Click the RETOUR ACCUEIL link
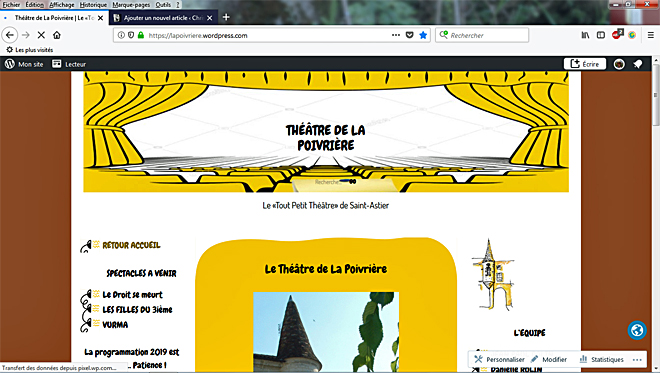The height and width of the screenshot is (373, 660). [131, 245]
